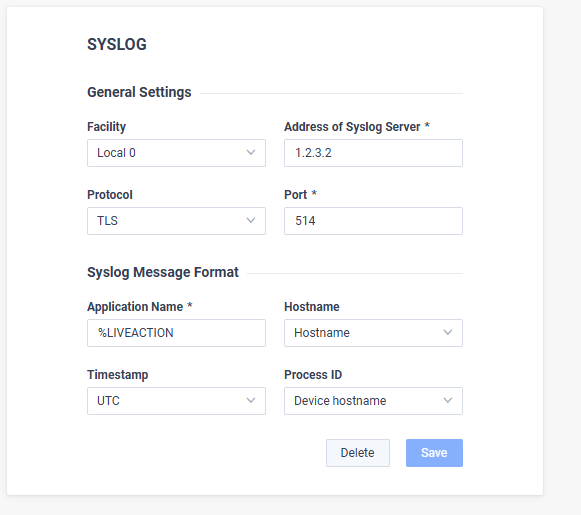This screenshot has height=515, width=581.
Task: Click the chevron arrow in the Process ID field
Action: [448, 401]
